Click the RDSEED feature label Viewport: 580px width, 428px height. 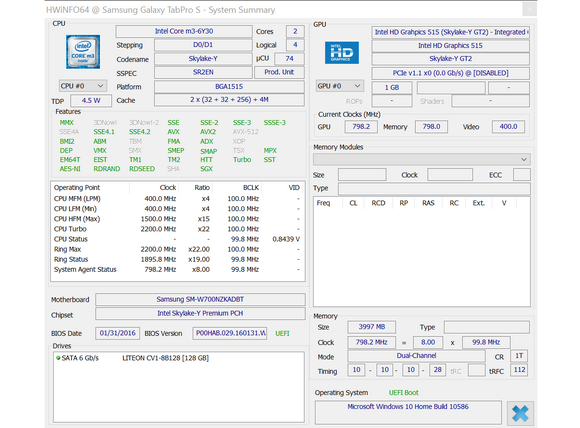point(142,169)
